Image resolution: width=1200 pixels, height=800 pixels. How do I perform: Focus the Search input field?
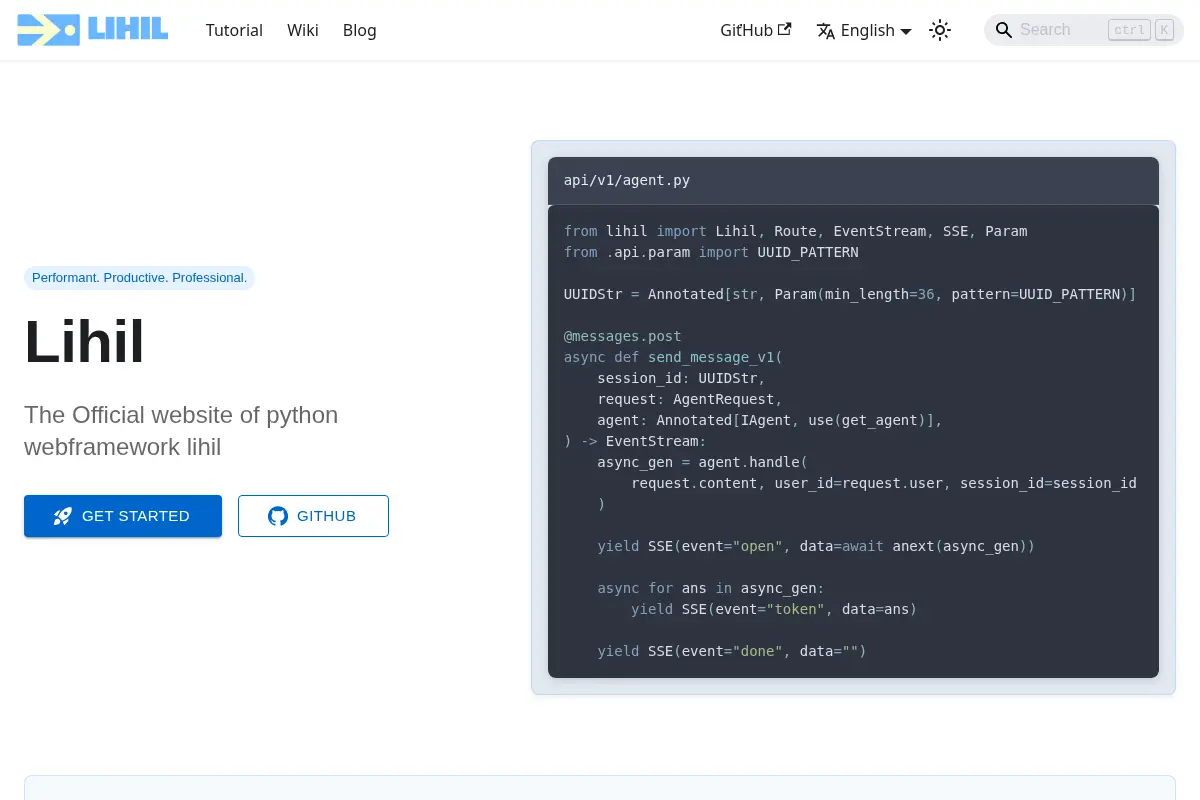tap(1084, 30)
